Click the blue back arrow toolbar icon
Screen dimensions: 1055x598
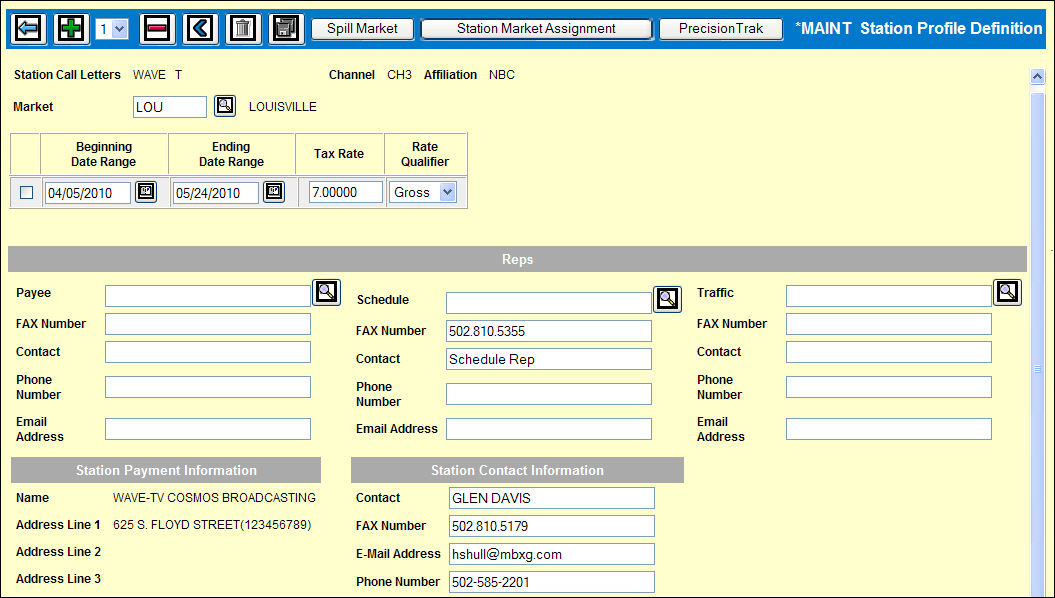click(29, 29)
